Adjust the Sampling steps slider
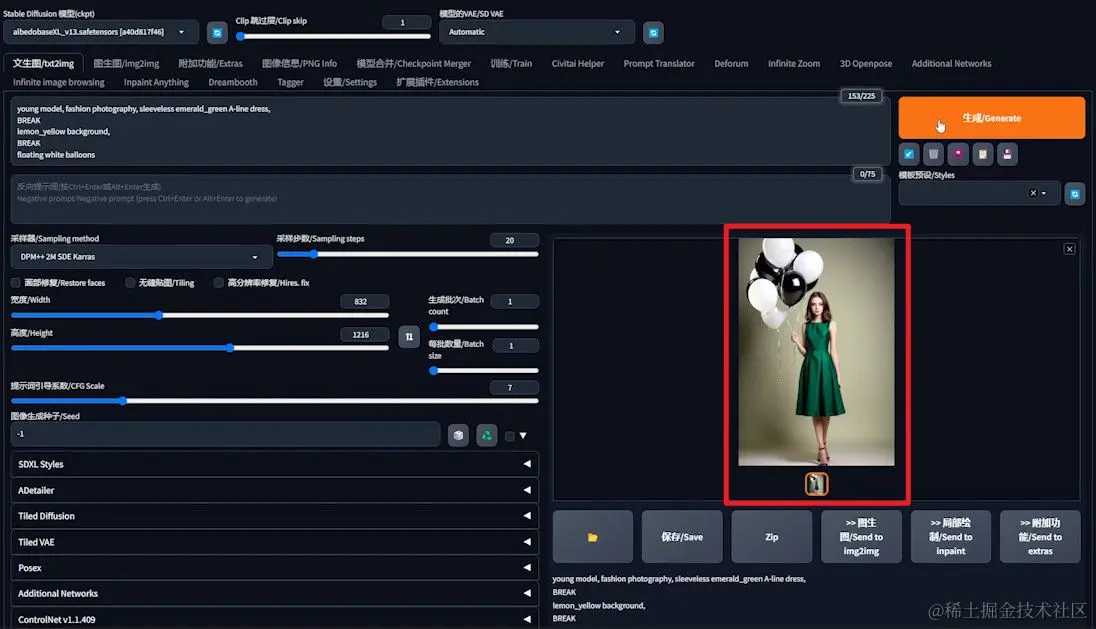 point(408,254)
